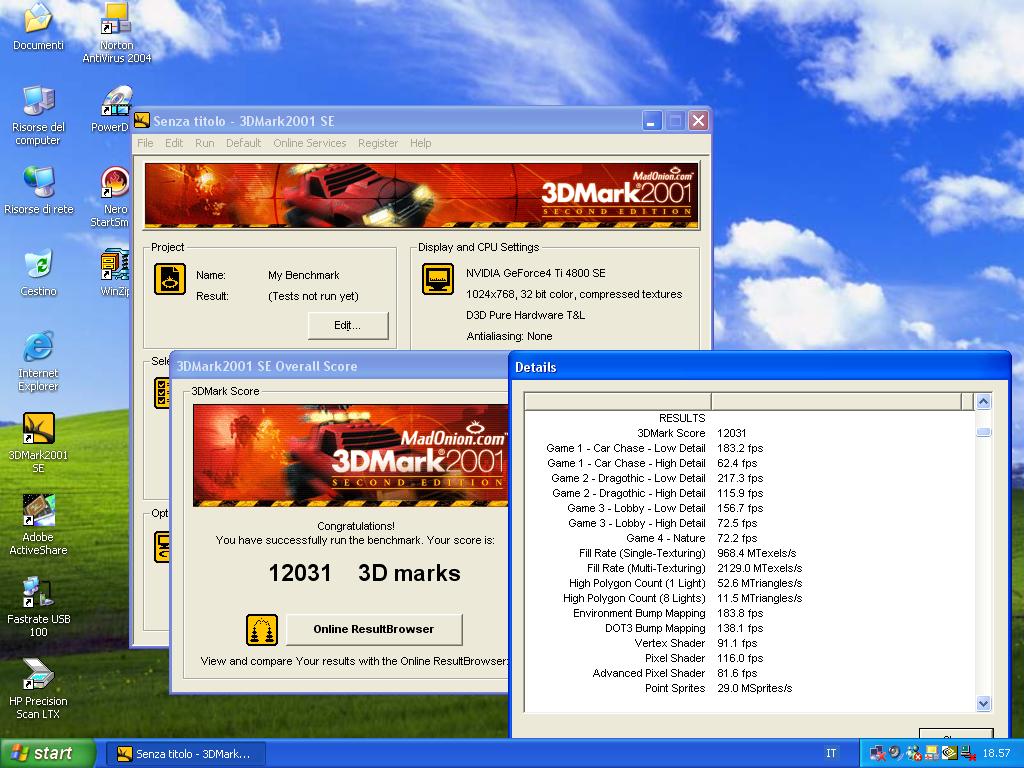This screenshot has height=768, width=1024.
Task: Select the 3DMark Score 12031 row
Action: 749,433
